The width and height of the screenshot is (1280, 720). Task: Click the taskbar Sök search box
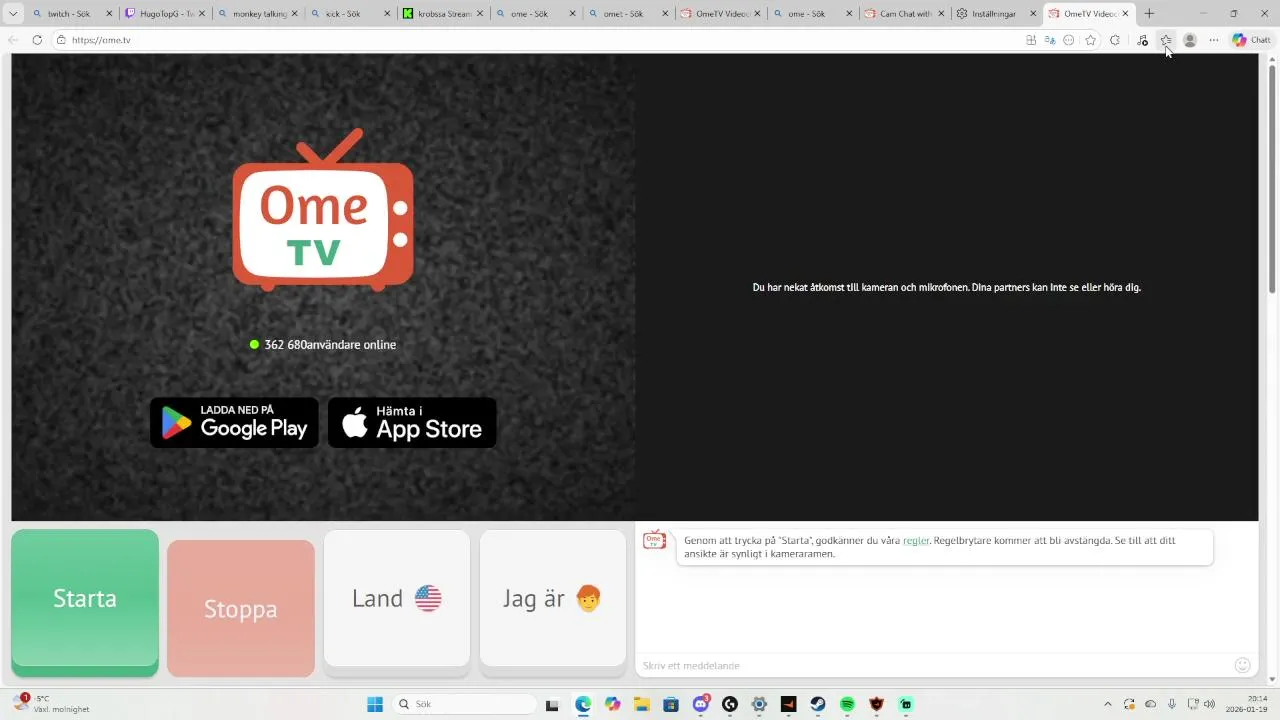[464, 705]
